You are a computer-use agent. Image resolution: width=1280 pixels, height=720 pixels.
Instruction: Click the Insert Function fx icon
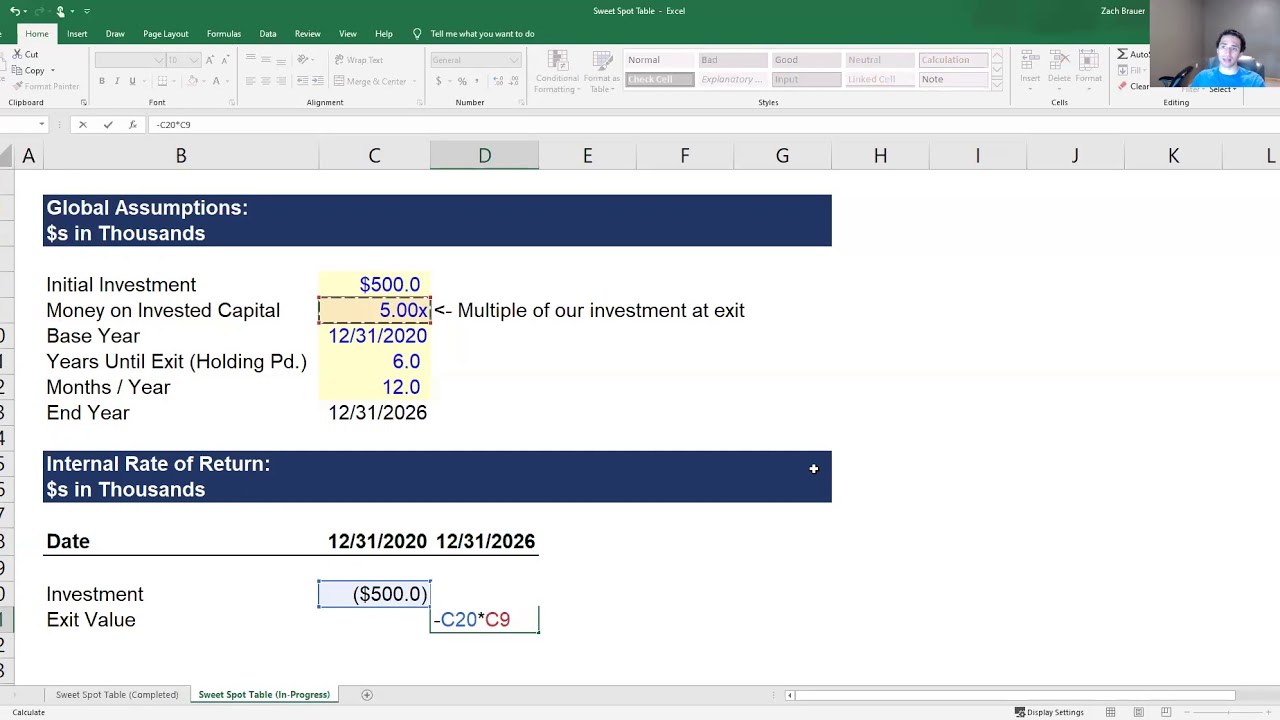click(x=132, y=125)
